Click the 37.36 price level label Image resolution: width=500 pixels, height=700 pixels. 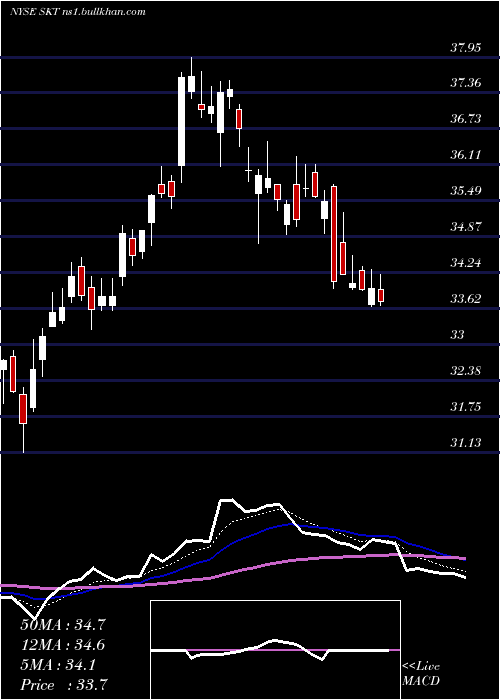coord(465,83)
